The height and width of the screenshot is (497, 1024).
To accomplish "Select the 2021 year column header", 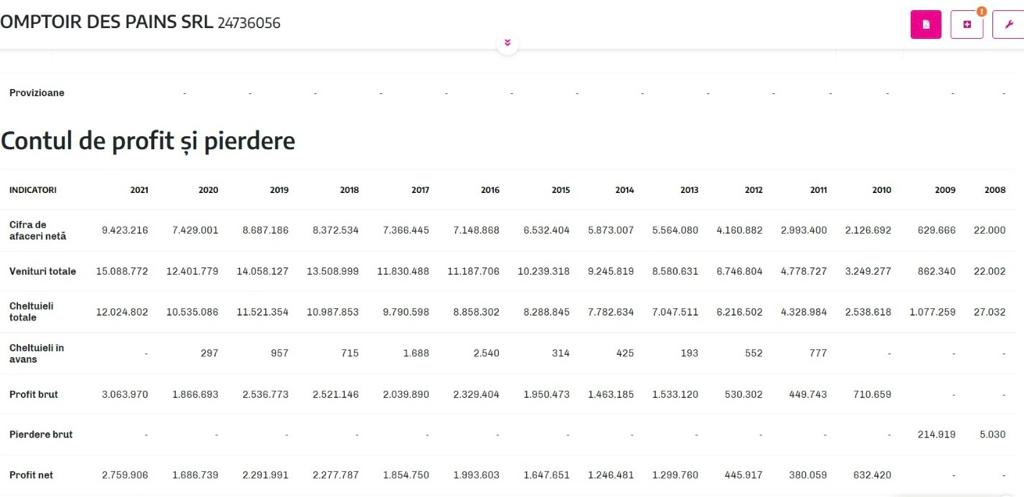I will tap(138, 189).
